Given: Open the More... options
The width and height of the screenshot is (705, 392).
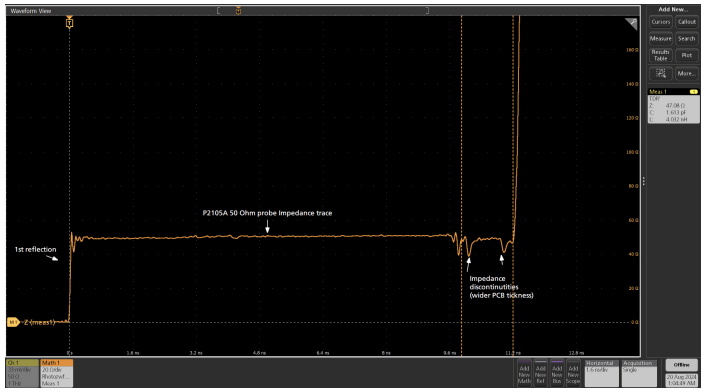Looking at the screenshot, I should pos(687,73).
